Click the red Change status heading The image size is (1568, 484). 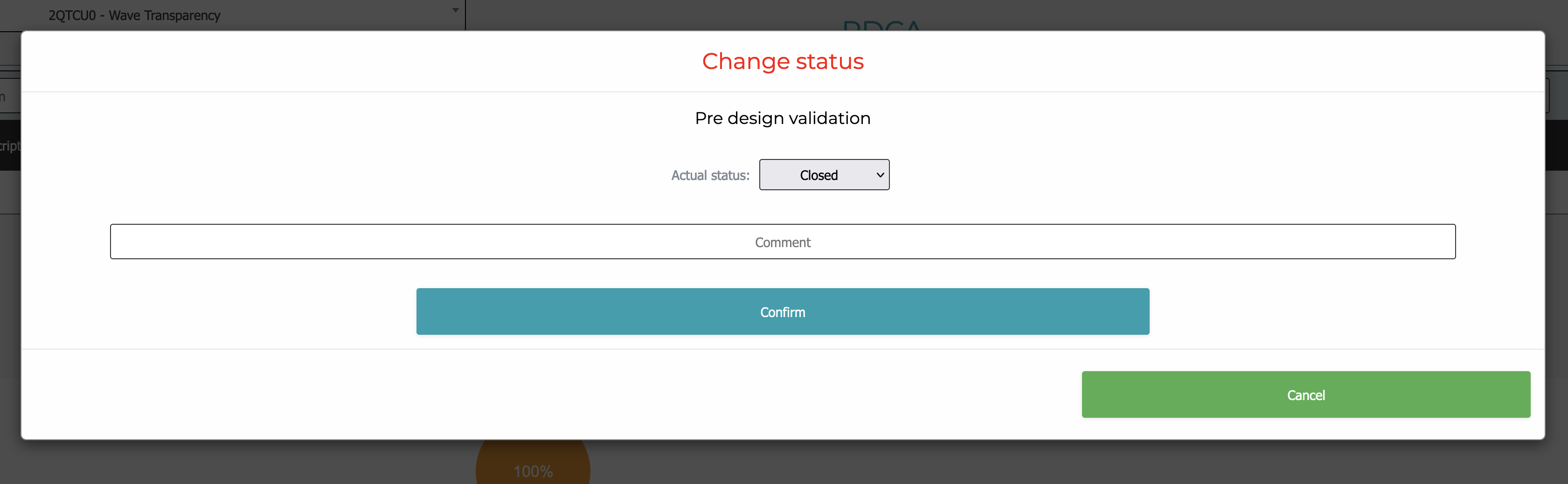pyautogui.click(x=782, y=62)
